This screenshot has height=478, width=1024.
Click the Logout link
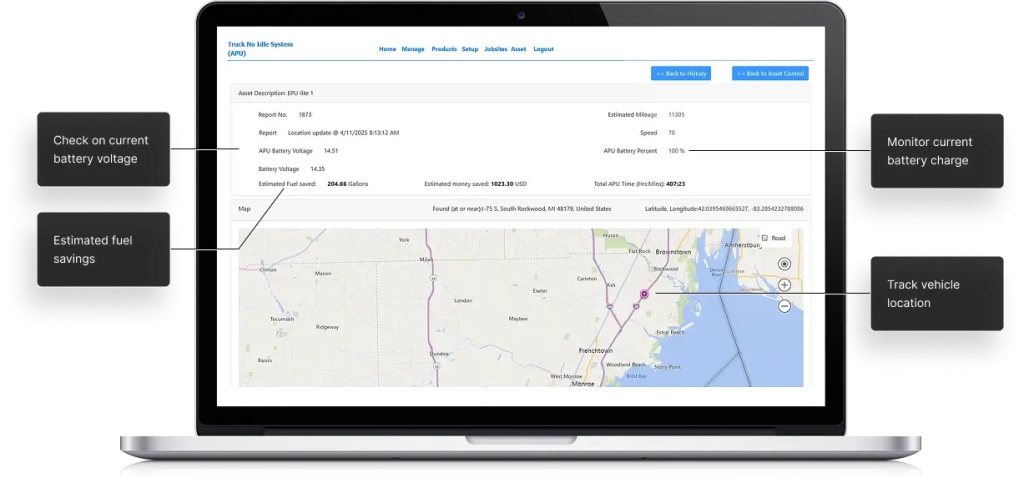point(543,49)
